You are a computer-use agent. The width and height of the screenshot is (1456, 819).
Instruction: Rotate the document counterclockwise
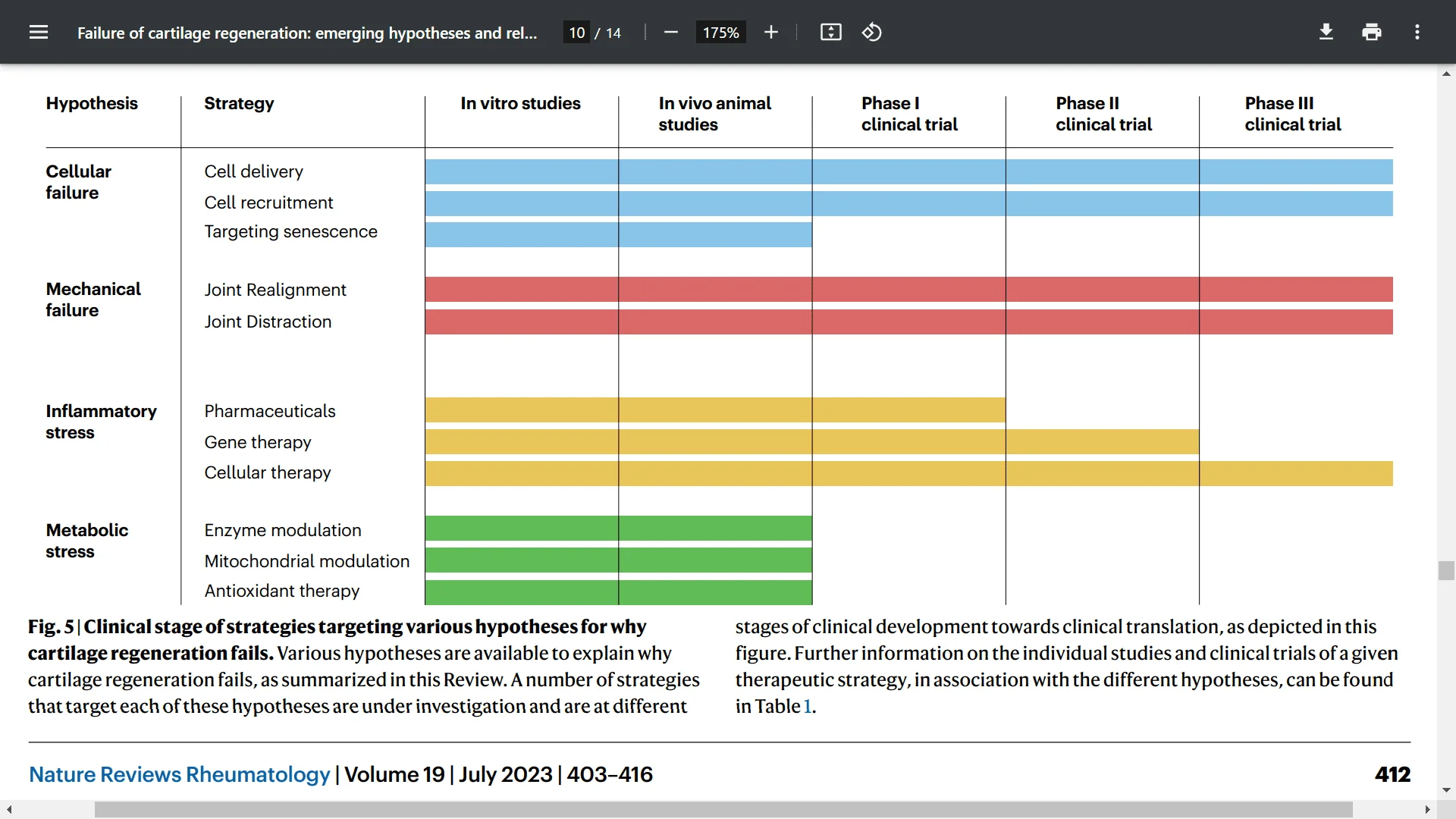(871, 32)
